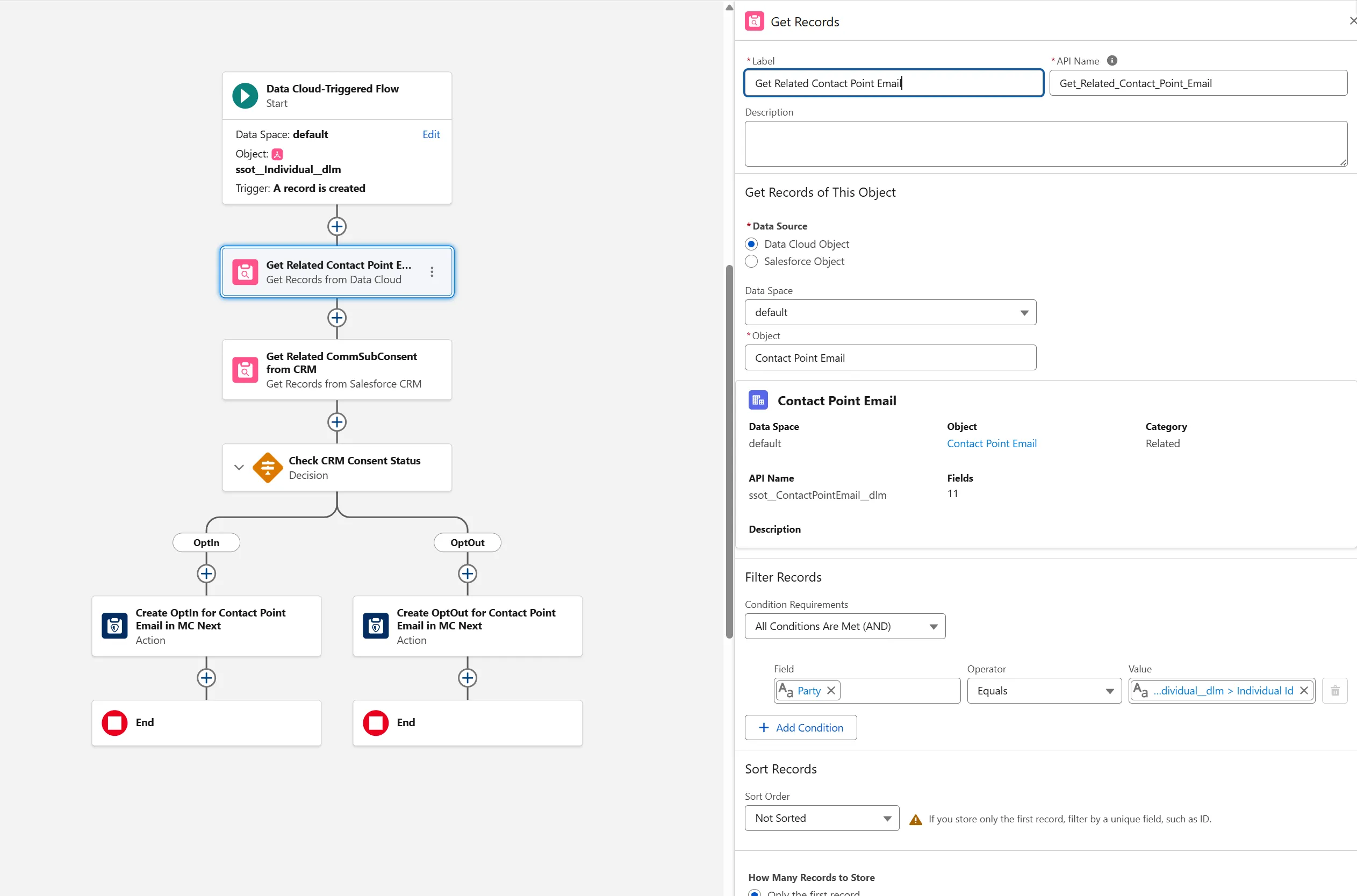Click the Get Related Contact Point Email node icon

(245, 273)
